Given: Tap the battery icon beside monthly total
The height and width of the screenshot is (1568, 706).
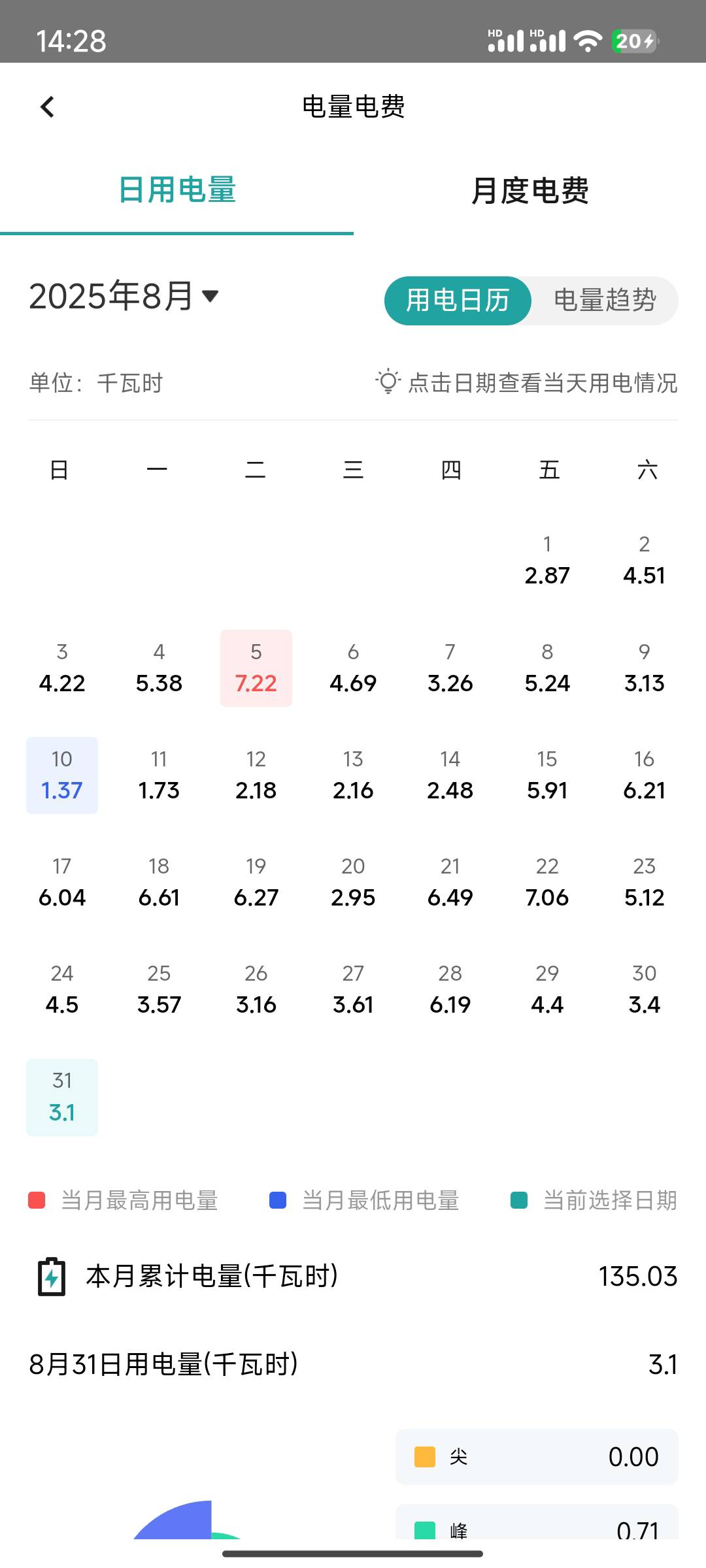Looking at the screenshot, I should [52, 1277].
